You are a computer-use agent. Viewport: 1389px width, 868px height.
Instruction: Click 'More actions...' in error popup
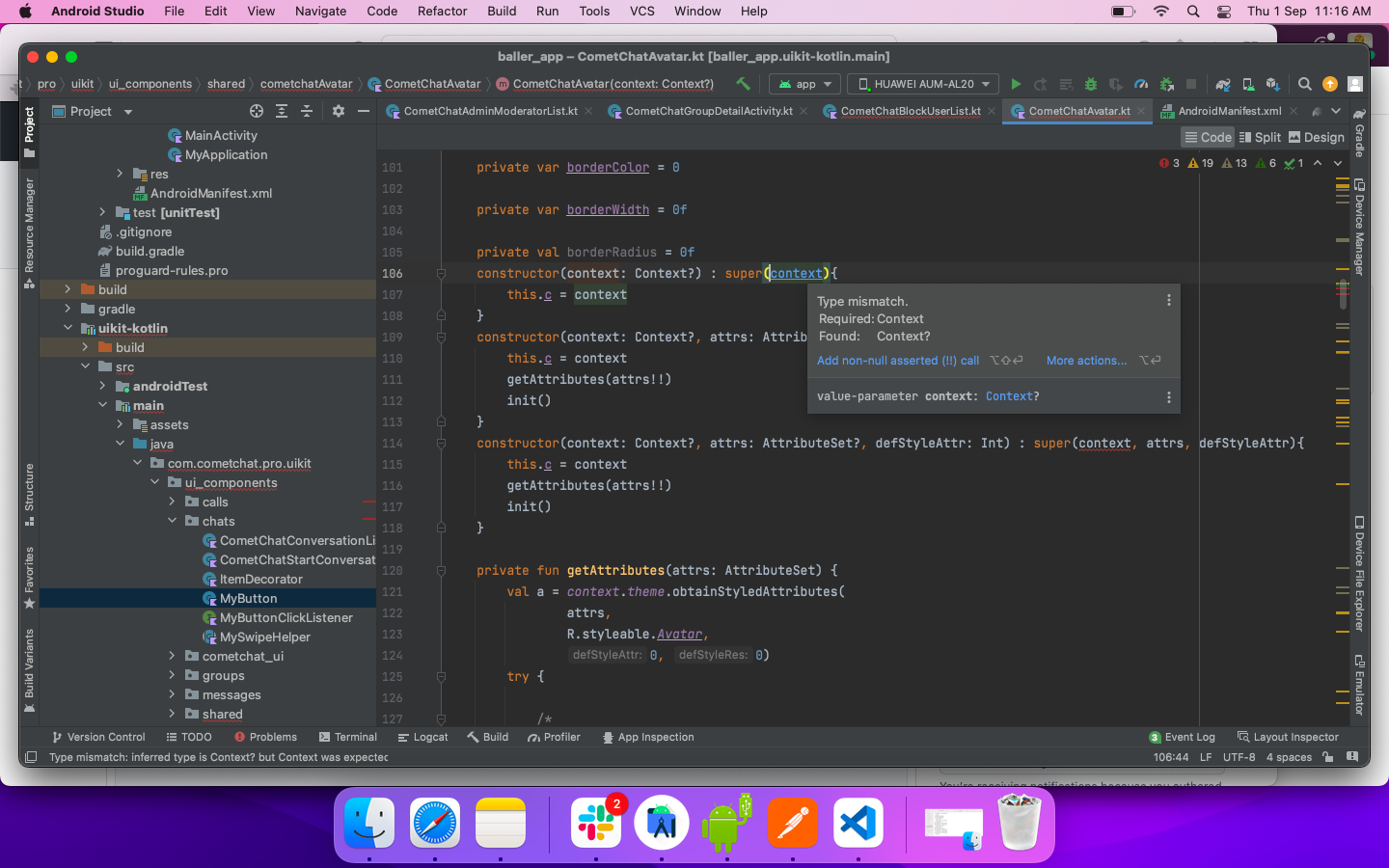(1086, 360)
